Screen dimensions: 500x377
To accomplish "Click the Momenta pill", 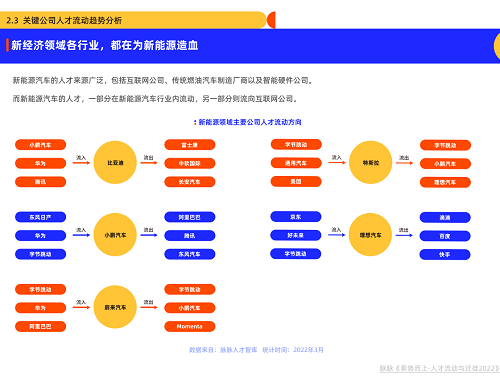I will pyautogui.click(x=190, y=326).
